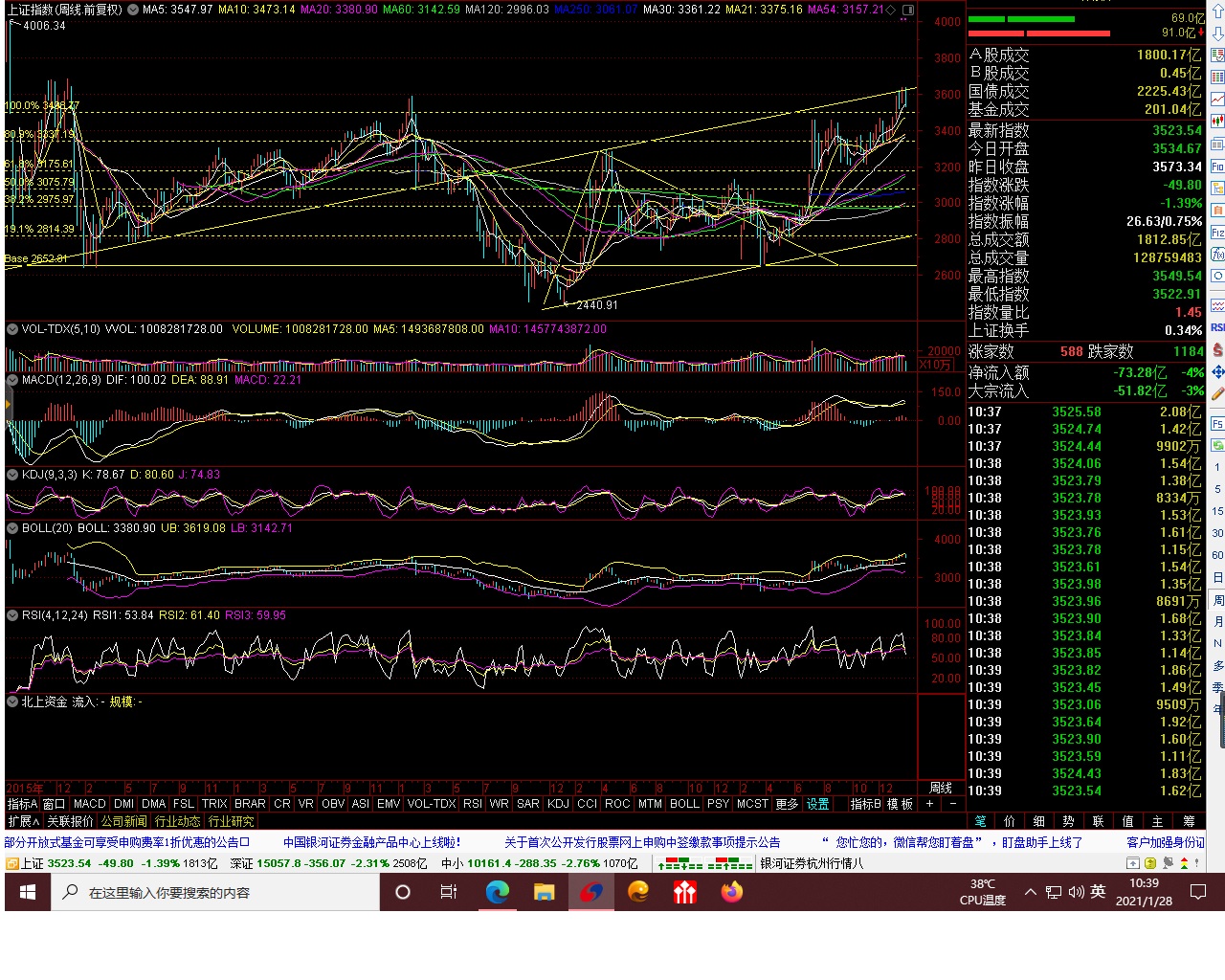Open RSI panel indicator dropdown circle
This screenshot has width=1225, height=980.
click(x=12, y=614)
